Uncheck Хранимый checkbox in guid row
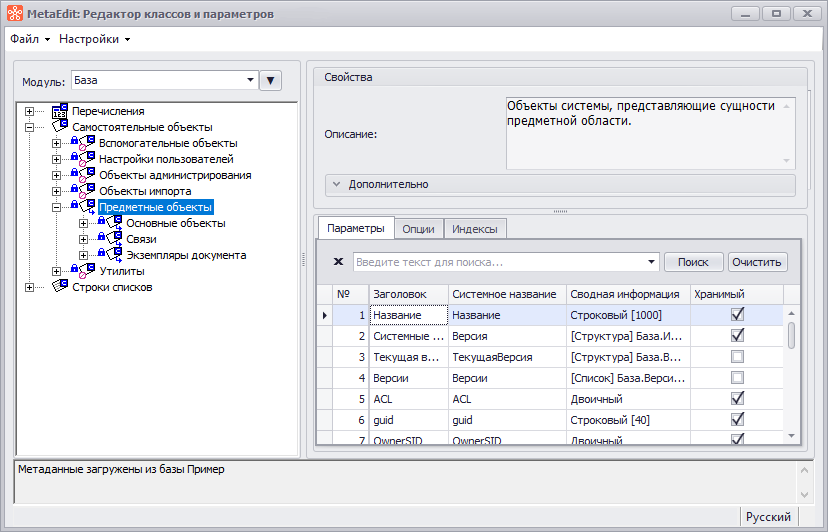Viewport: 828px width, 532px height. click(x=738, y=420)
